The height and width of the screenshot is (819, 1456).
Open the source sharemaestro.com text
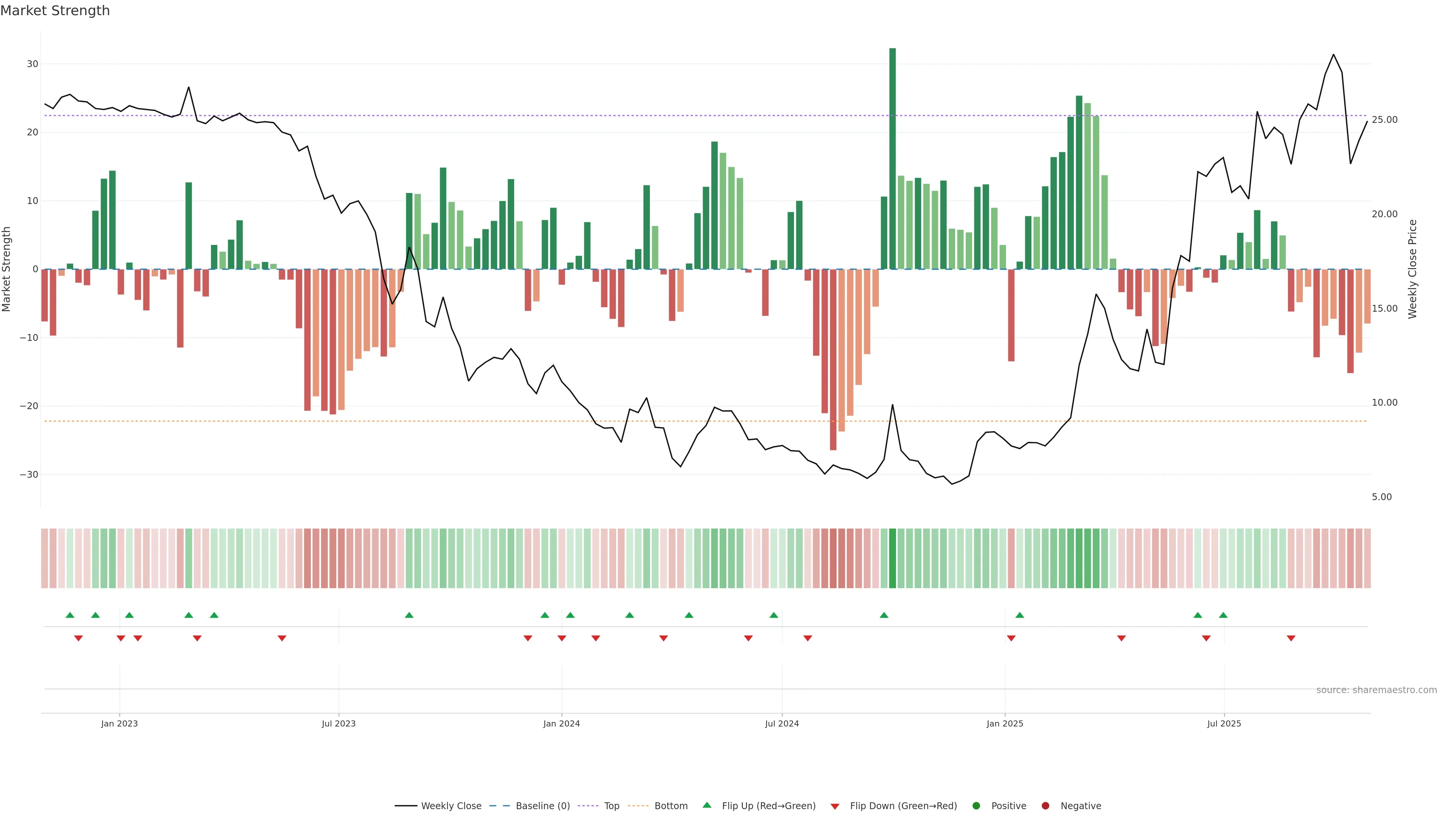(1376, 690)
